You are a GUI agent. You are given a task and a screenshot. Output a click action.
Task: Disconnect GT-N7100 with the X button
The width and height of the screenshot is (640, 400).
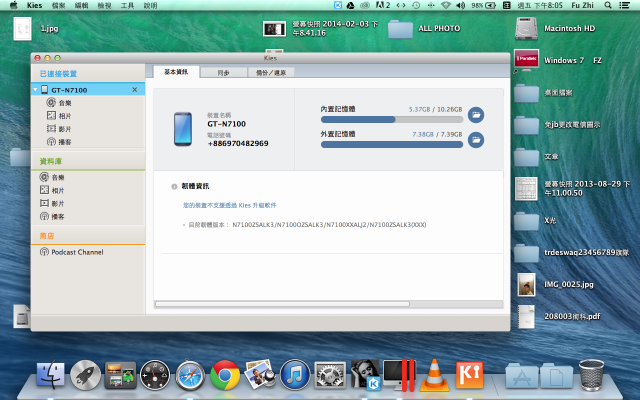coord(135,90)
